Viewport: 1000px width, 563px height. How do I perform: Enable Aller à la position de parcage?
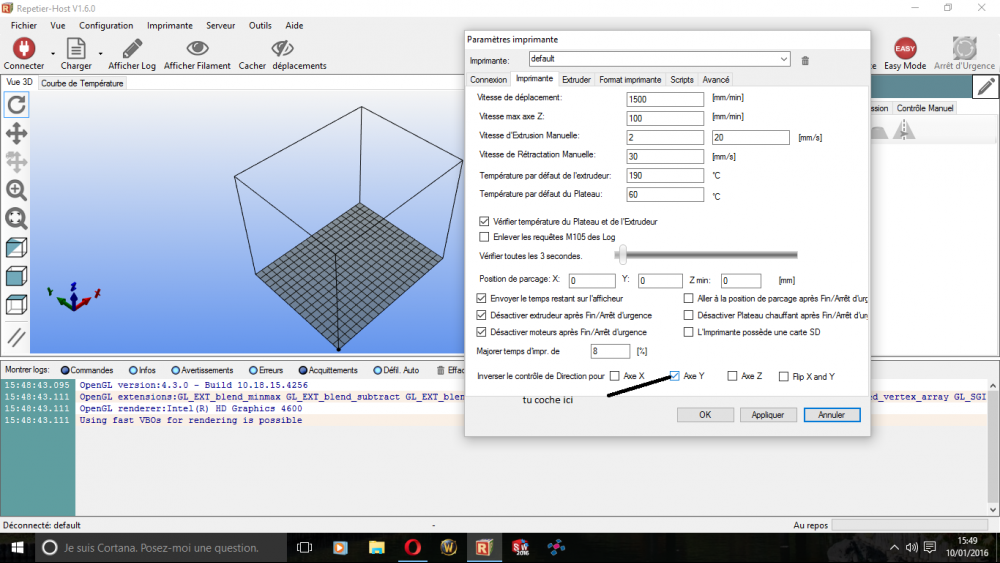click(x=688, y=298)
